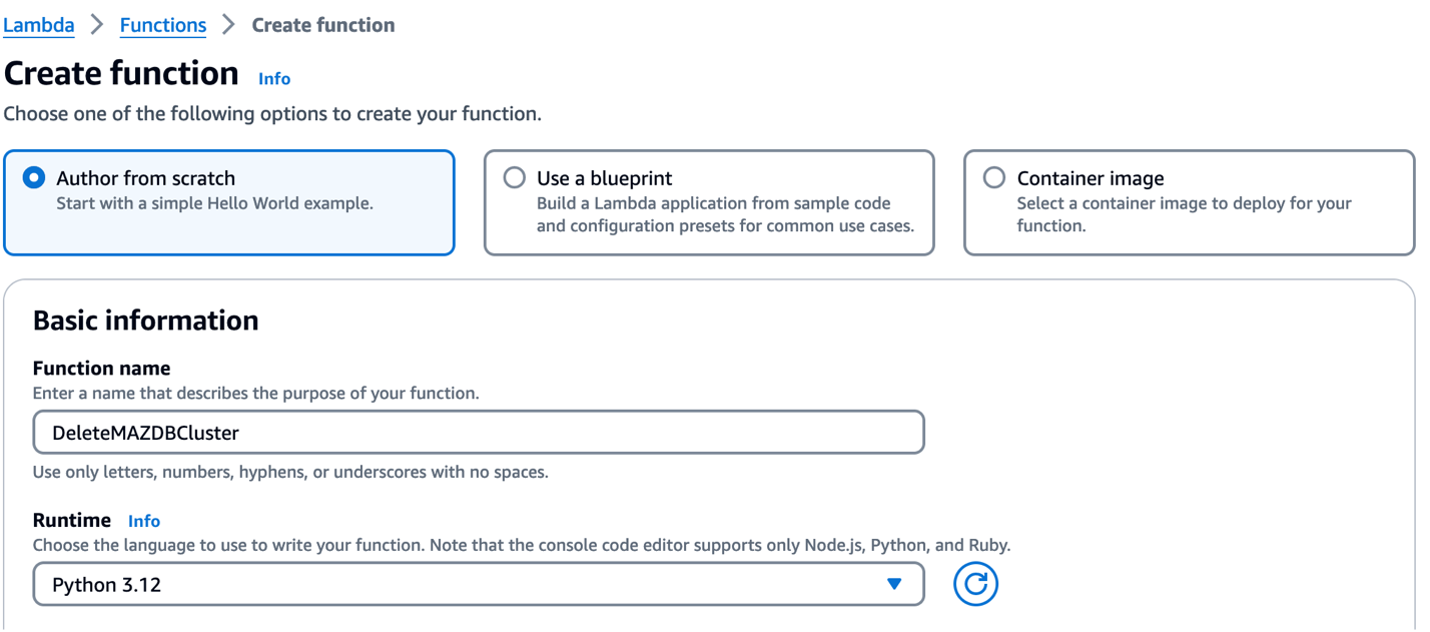Screen dimensions: 1430x632
Task: Click Info link beside Create function heading
Action: [x=274, y=78]
